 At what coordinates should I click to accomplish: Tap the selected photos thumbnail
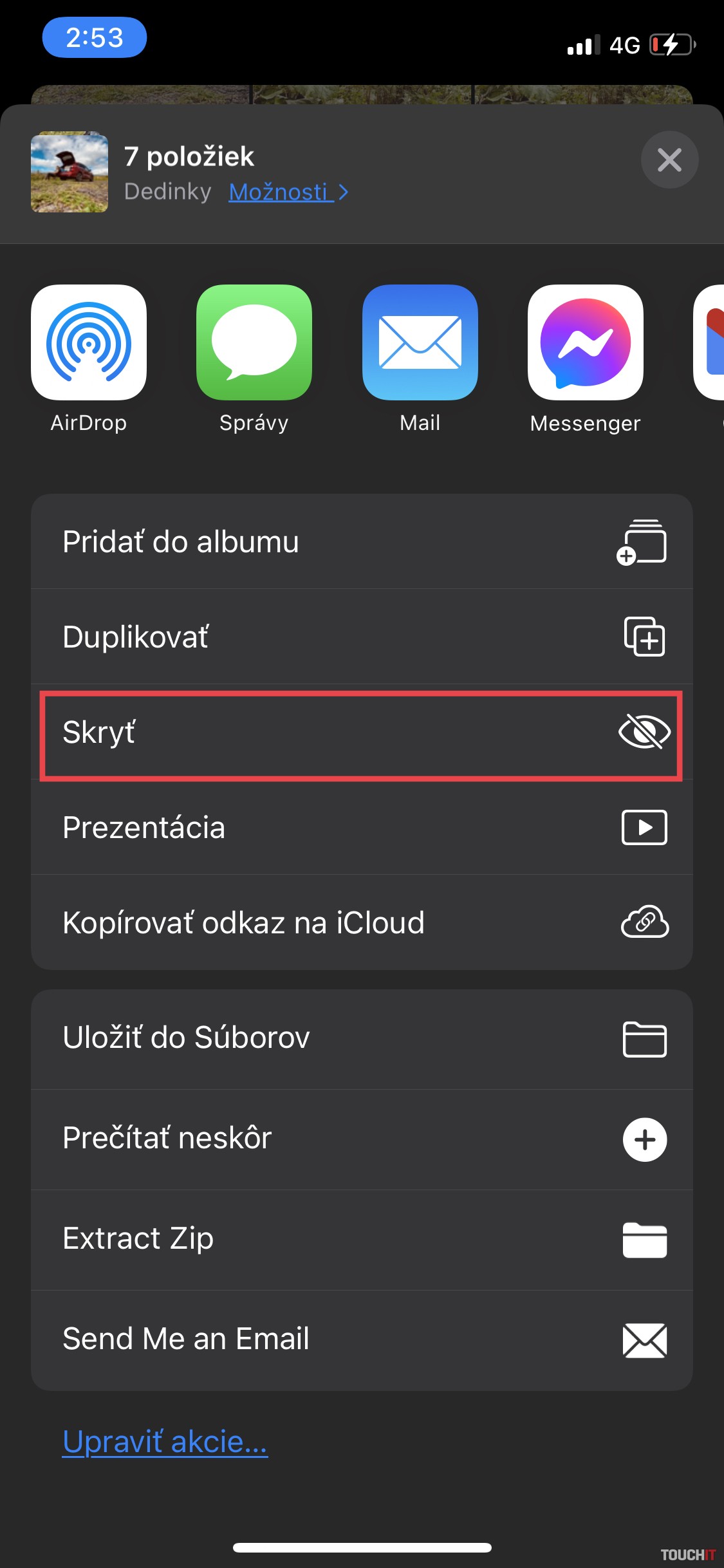click(x=70, y=172)
